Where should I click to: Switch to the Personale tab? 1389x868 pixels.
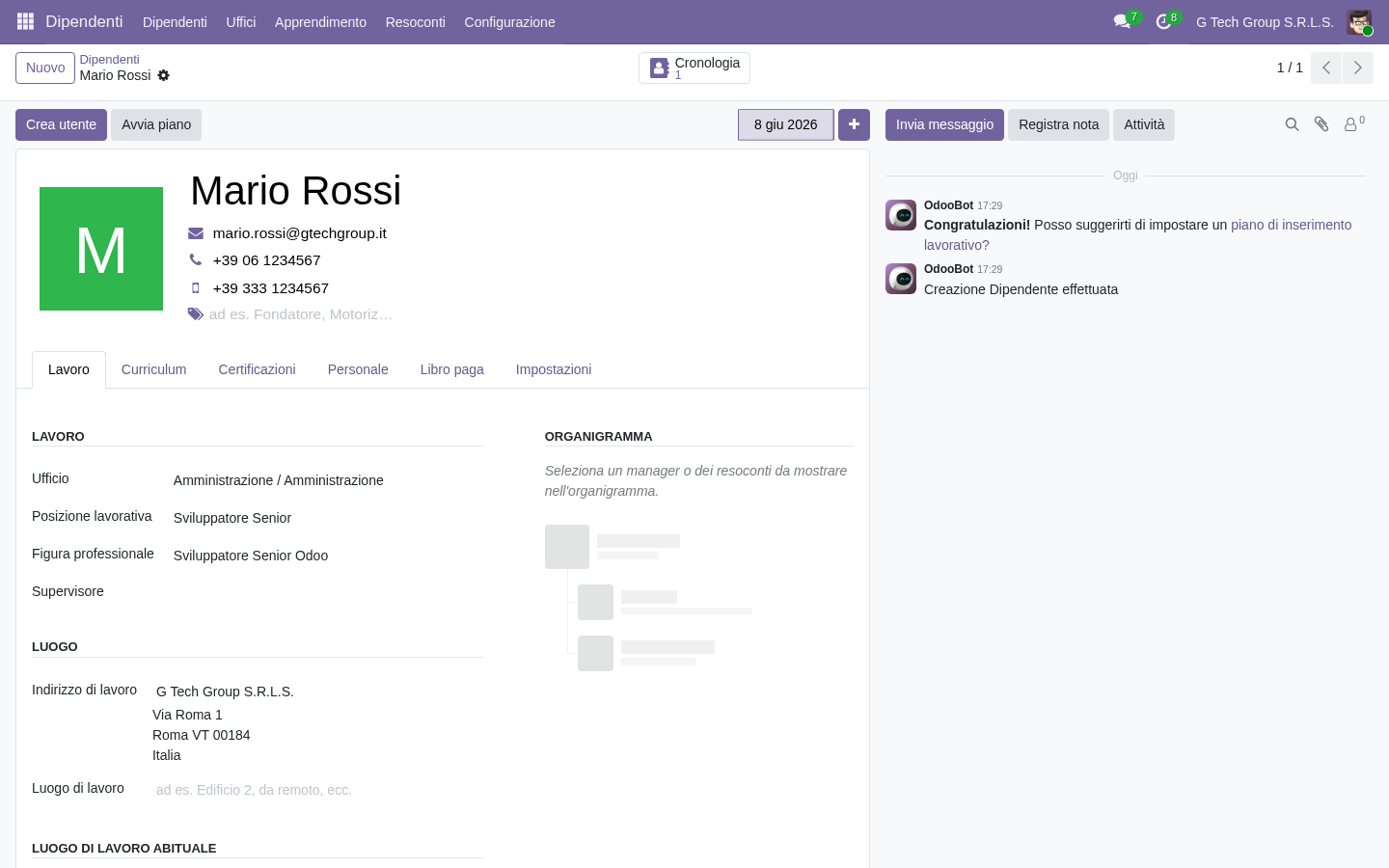tap(358, 369)
